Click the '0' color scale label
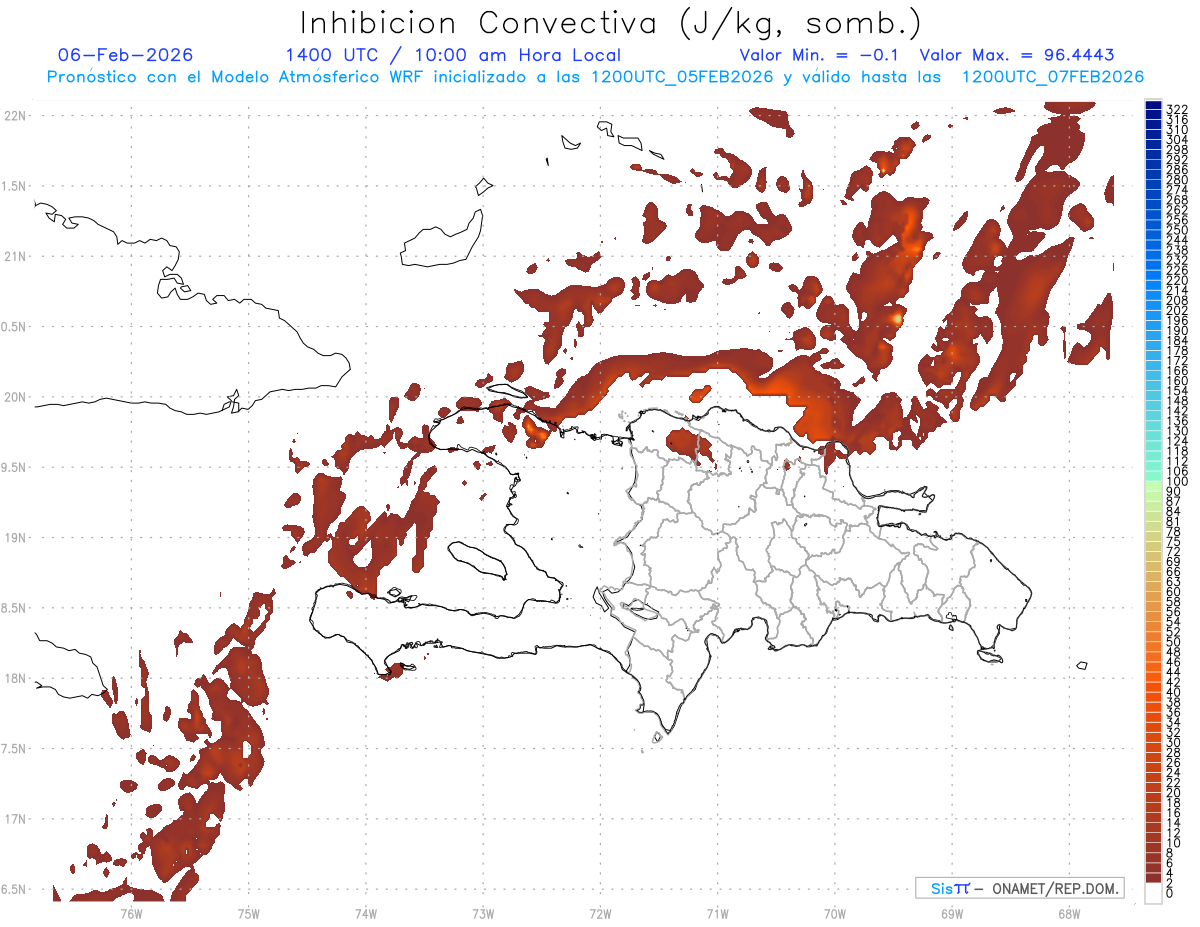 [x=1169, y=892]
